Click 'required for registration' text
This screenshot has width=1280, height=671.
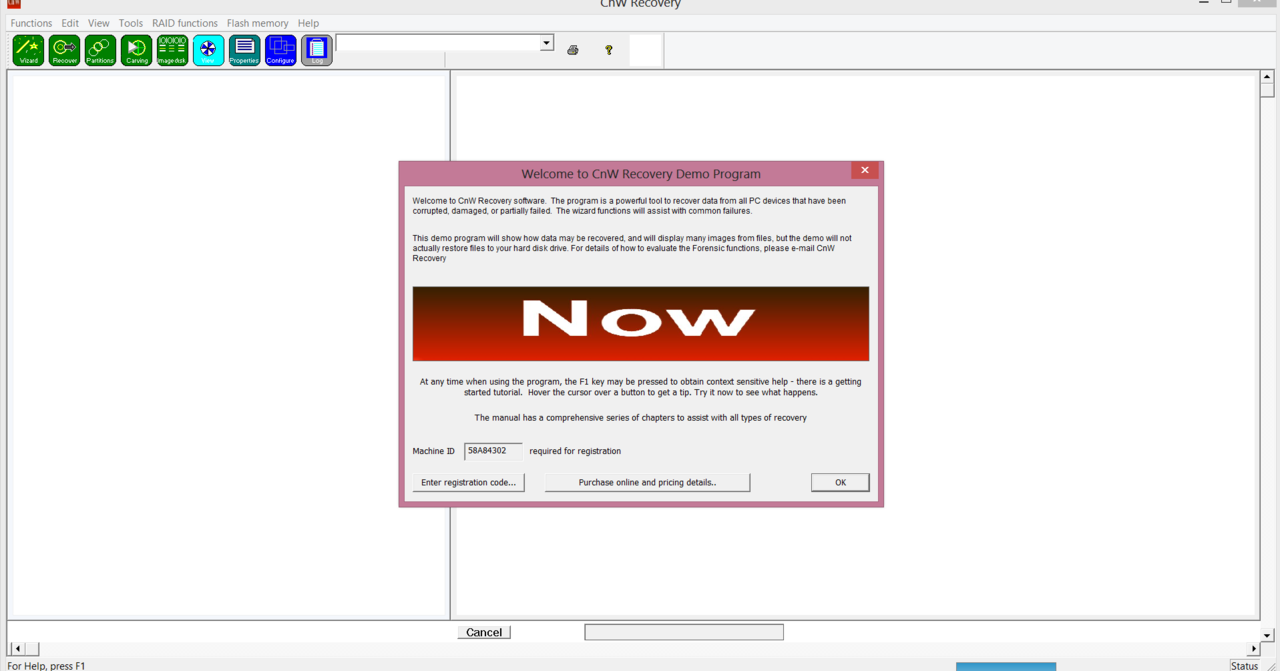coord(575,451)
